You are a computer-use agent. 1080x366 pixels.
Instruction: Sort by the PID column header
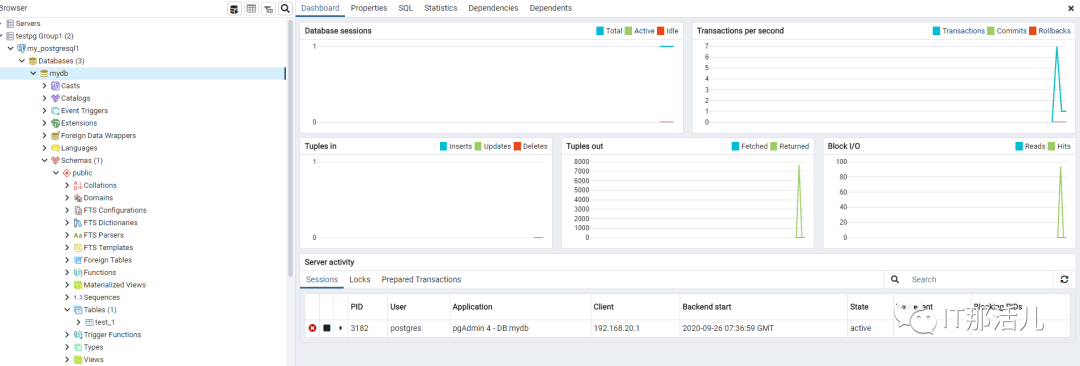356,307
